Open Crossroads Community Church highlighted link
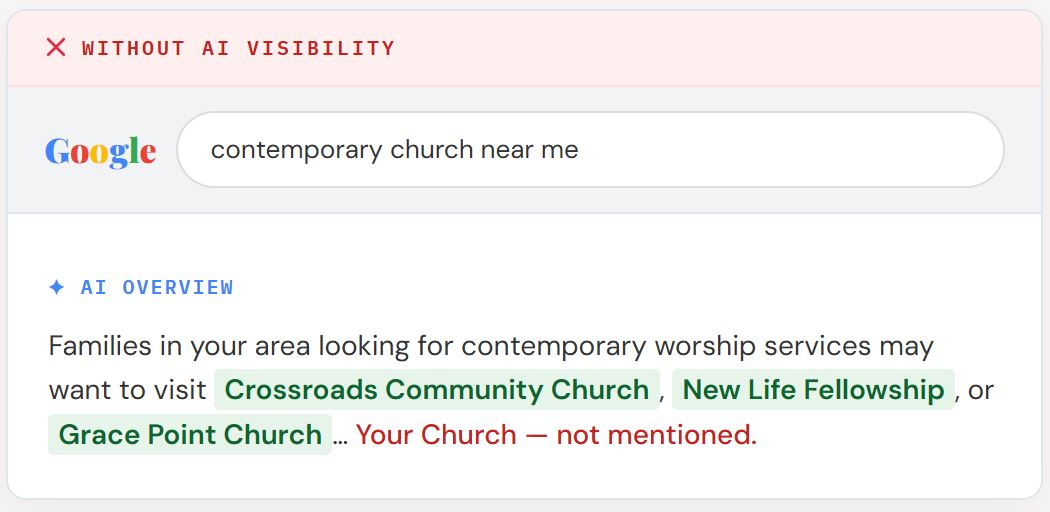Viewport: 1050px width, 512px height. 437,390
